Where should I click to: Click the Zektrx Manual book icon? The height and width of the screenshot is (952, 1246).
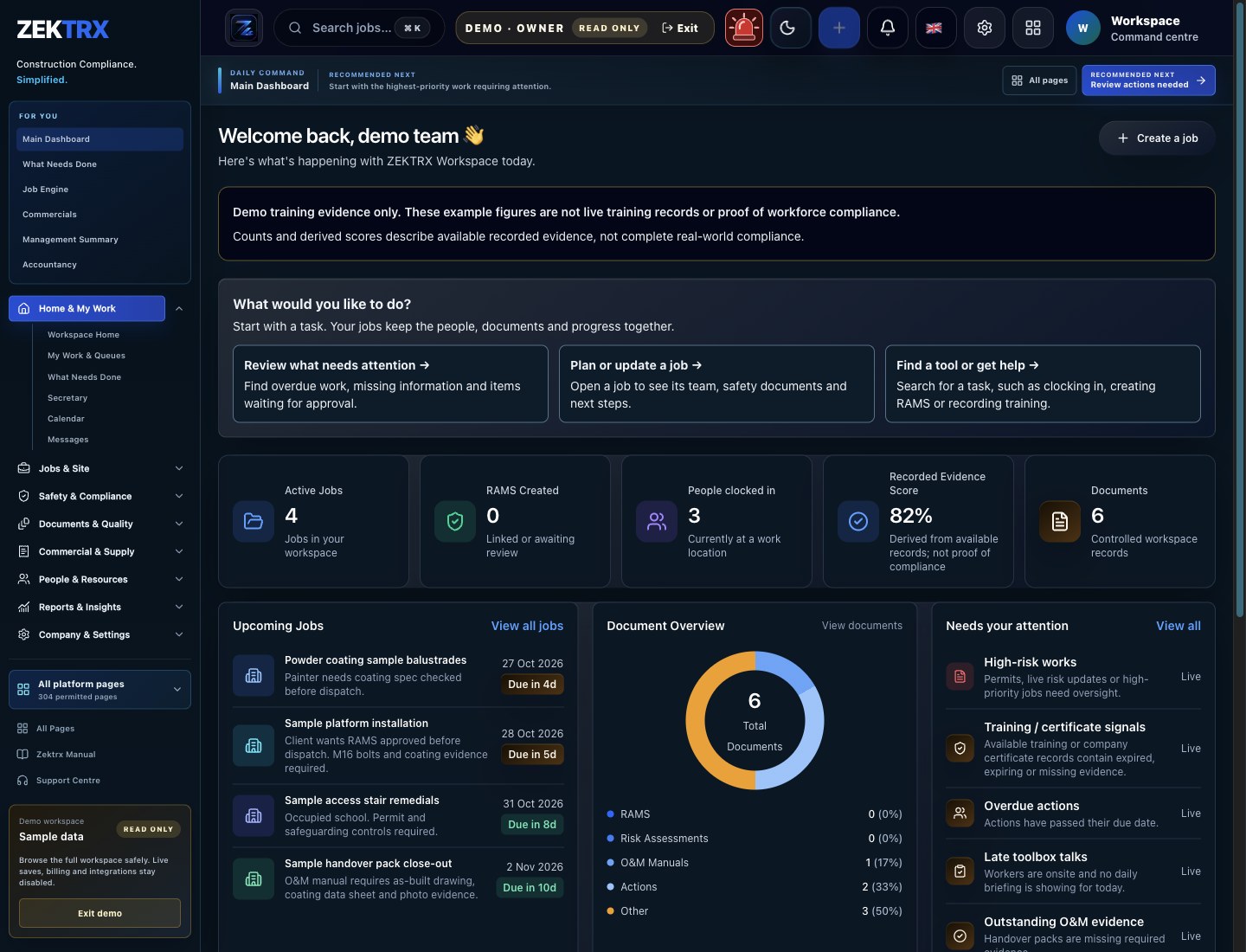[x=22, y=754]
